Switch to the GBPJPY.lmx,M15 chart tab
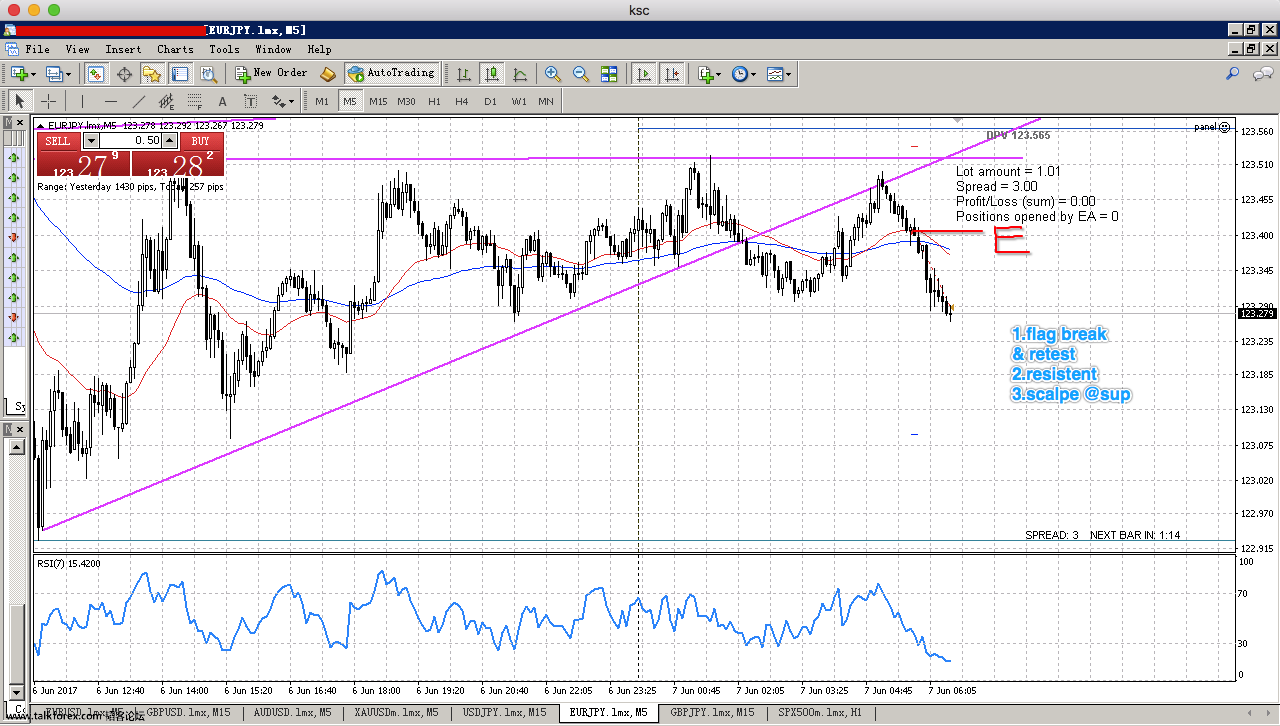The image size is (1280, 726). (712, 713)
